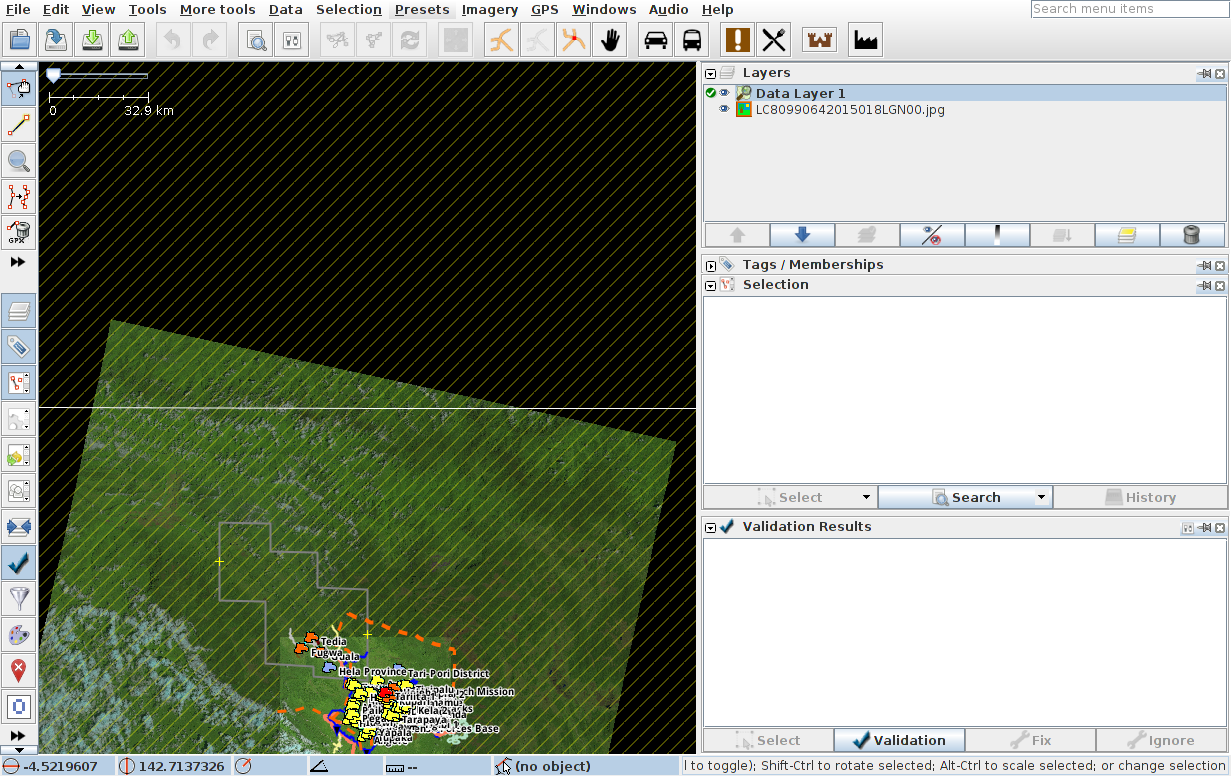This screenshot has height=776, width=1231.
Task: Click the castle preset icon
Action: [x=819, y=40]
